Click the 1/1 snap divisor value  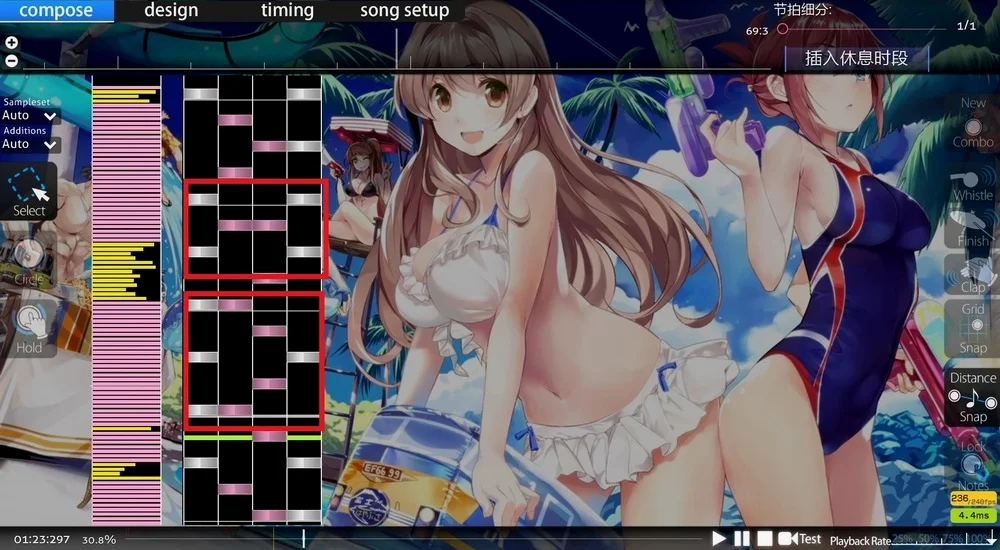click(966, 26)
